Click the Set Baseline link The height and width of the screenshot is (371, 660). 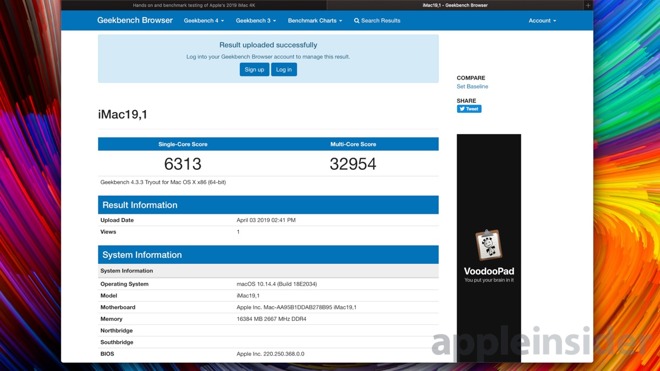click(472, 86)
